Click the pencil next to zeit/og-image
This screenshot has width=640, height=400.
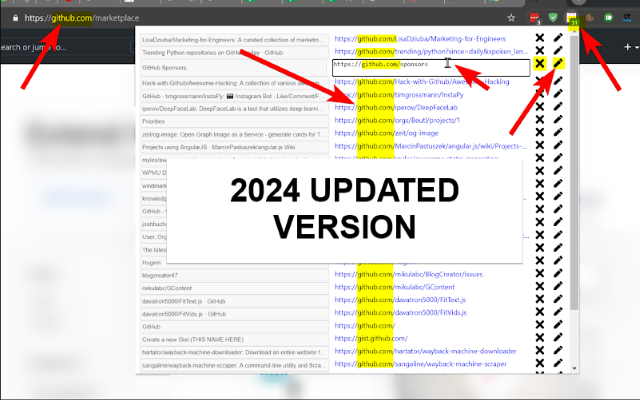pyautogui.click(x=558, y=132)
